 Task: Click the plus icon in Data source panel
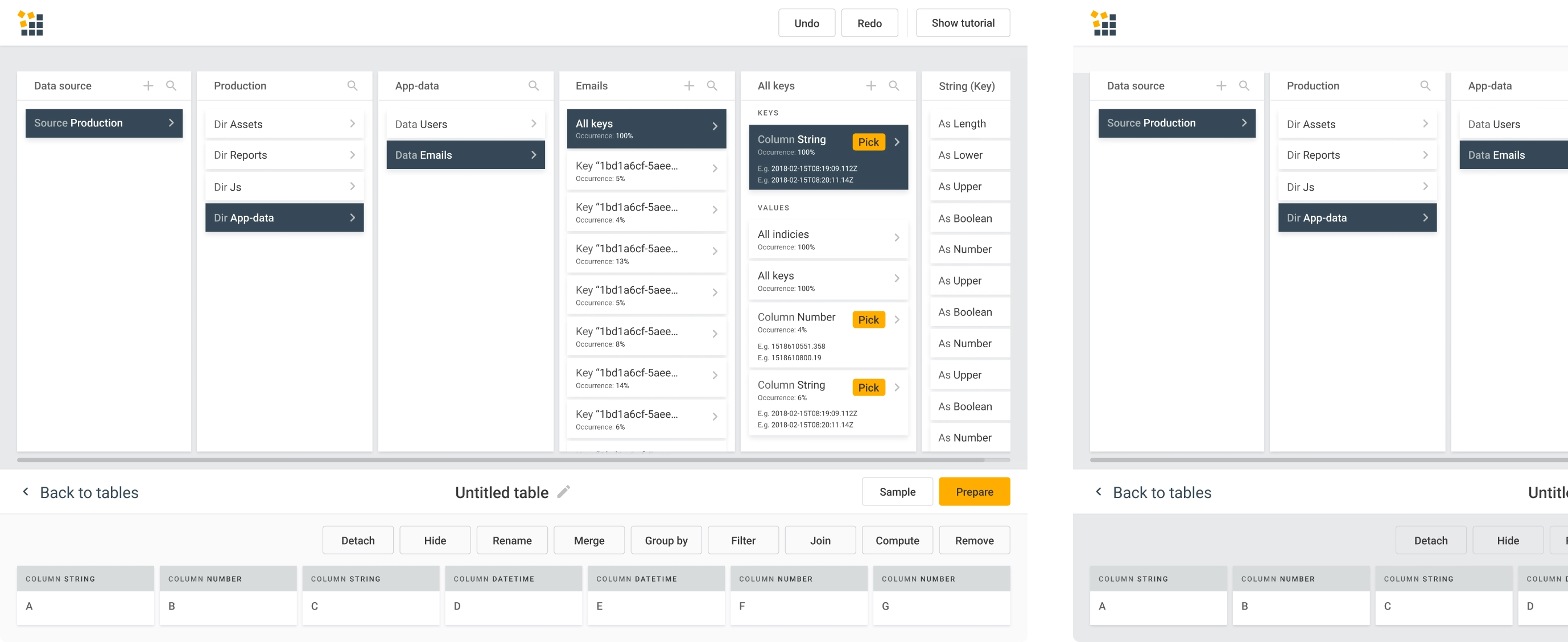pos(148,86)
